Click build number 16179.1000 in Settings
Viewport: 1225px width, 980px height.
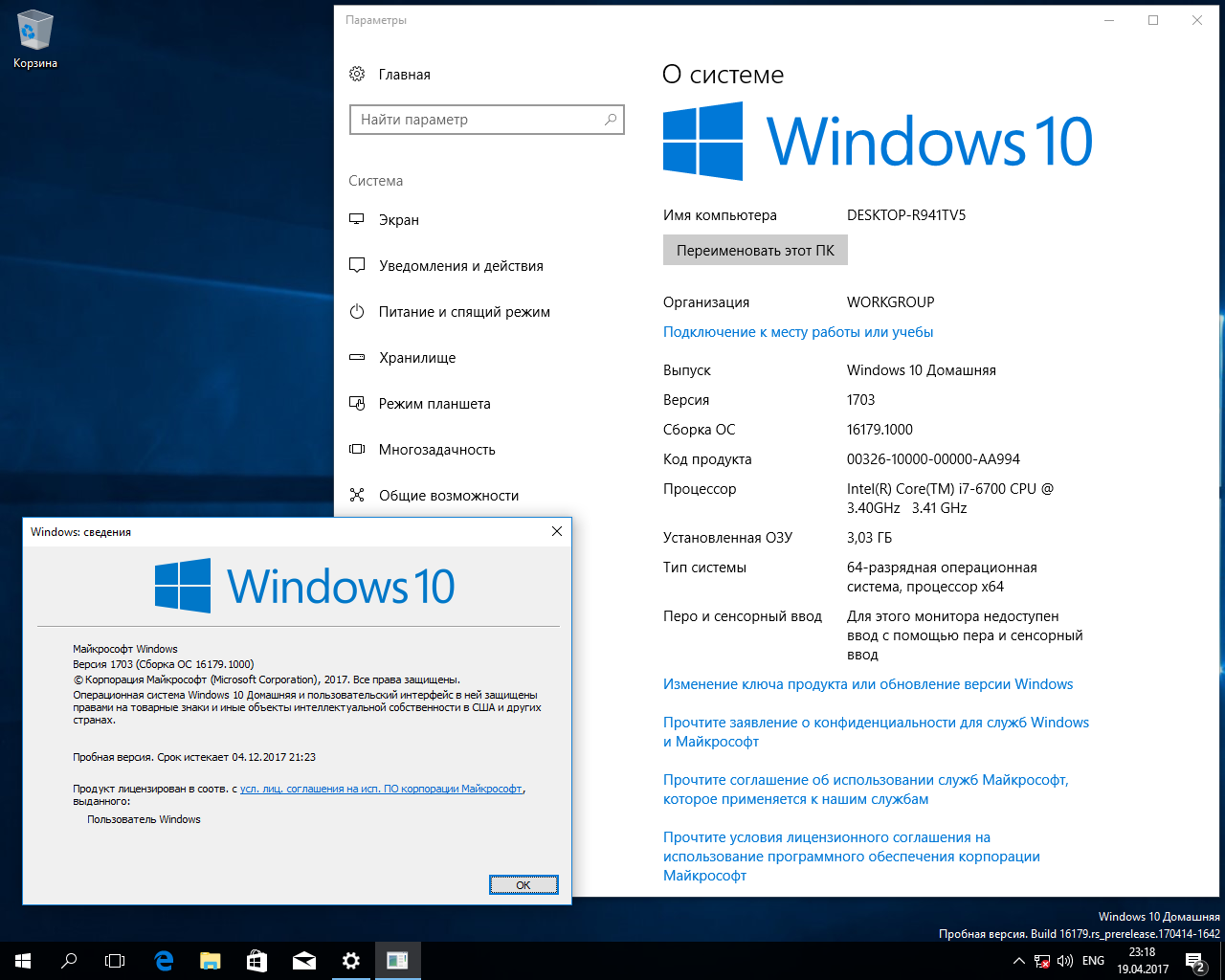tap(880, 430)
